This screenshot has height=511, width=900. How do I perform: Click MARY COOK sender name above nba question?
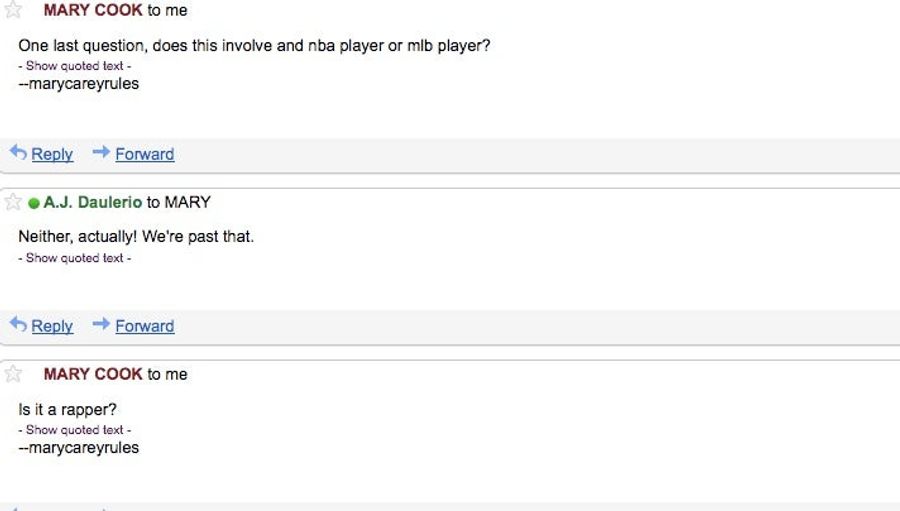click(x=93, y=10)
